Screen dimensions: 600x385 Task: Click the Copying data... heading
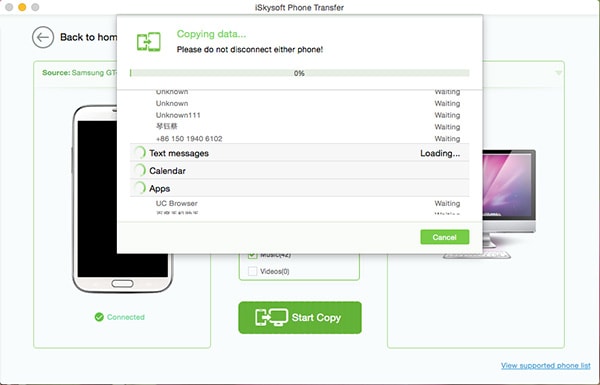point(211,34)
